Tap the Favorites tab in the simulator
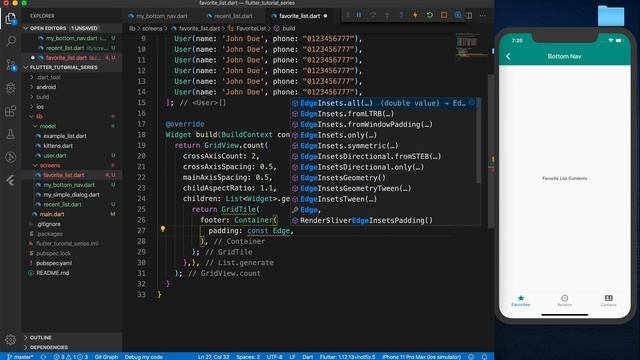The image size is (640, 360). pyautogui.click(x=521, y=301)
